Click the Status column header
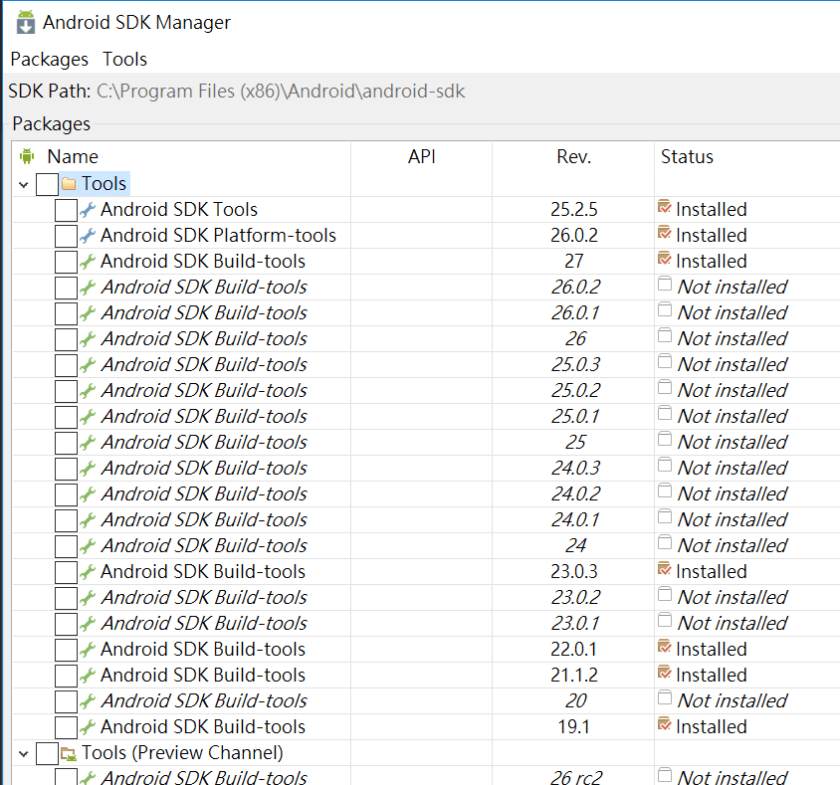The width and height of the screenshot is (840, 785). (687, 157)
